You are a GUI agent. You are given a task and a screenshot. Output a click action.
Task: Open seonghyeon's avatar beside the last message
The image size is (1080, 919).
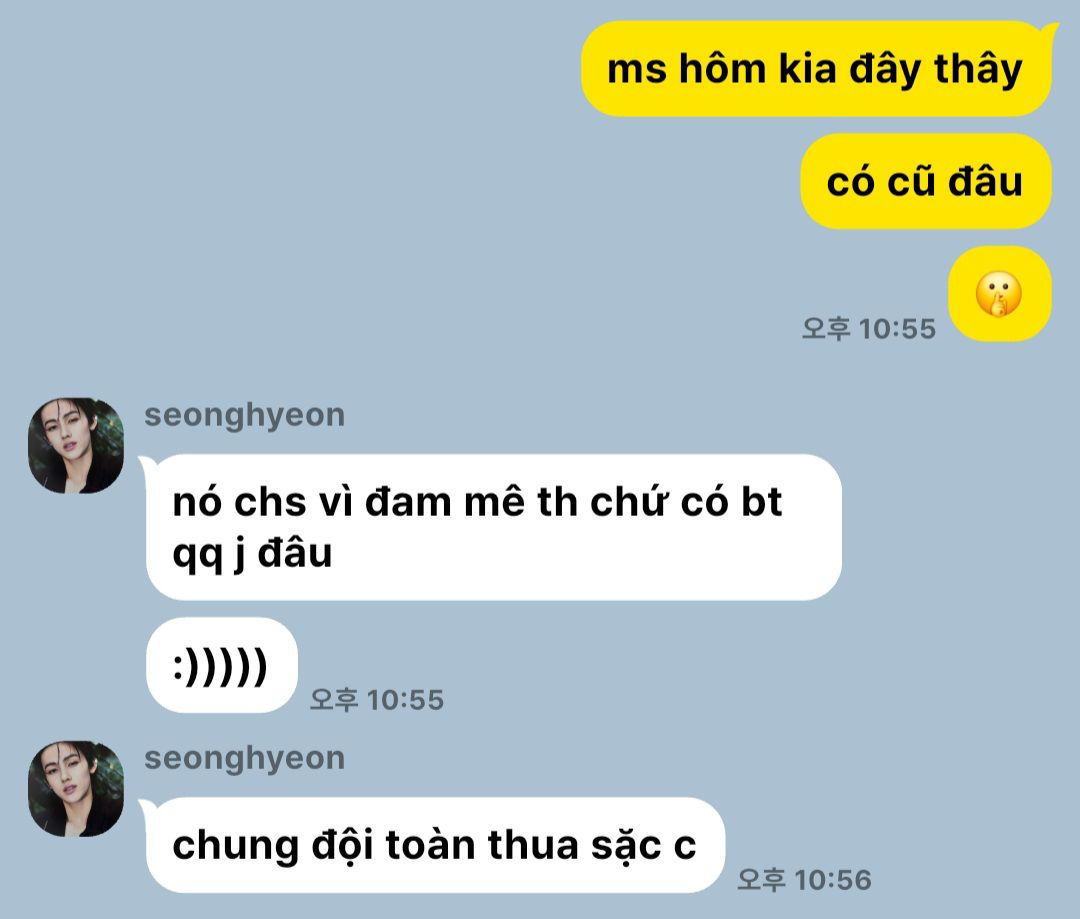76,789
